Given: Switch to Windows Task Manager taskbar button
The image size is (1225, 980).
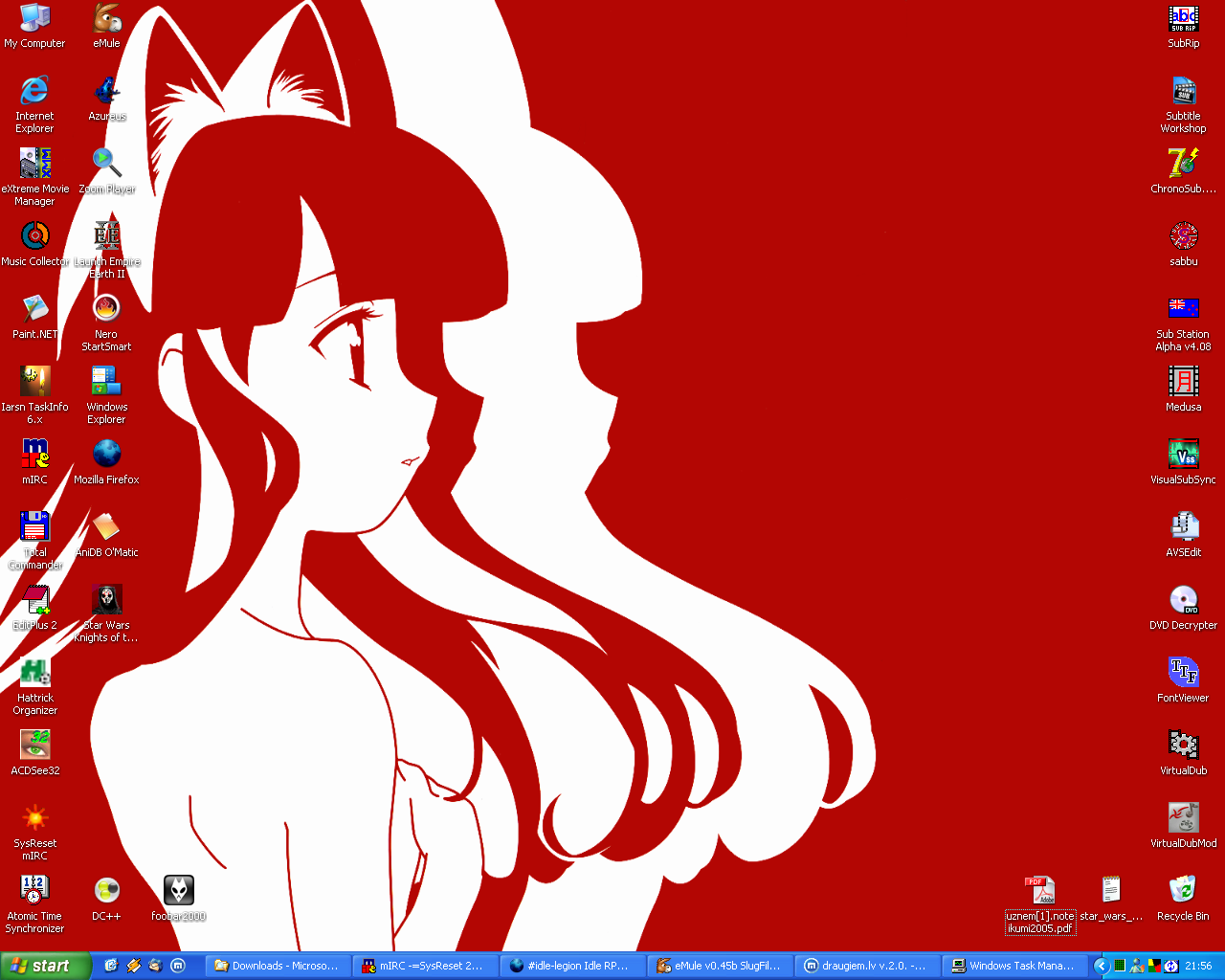Looking at the screenshot, I should pos(1013,966).
